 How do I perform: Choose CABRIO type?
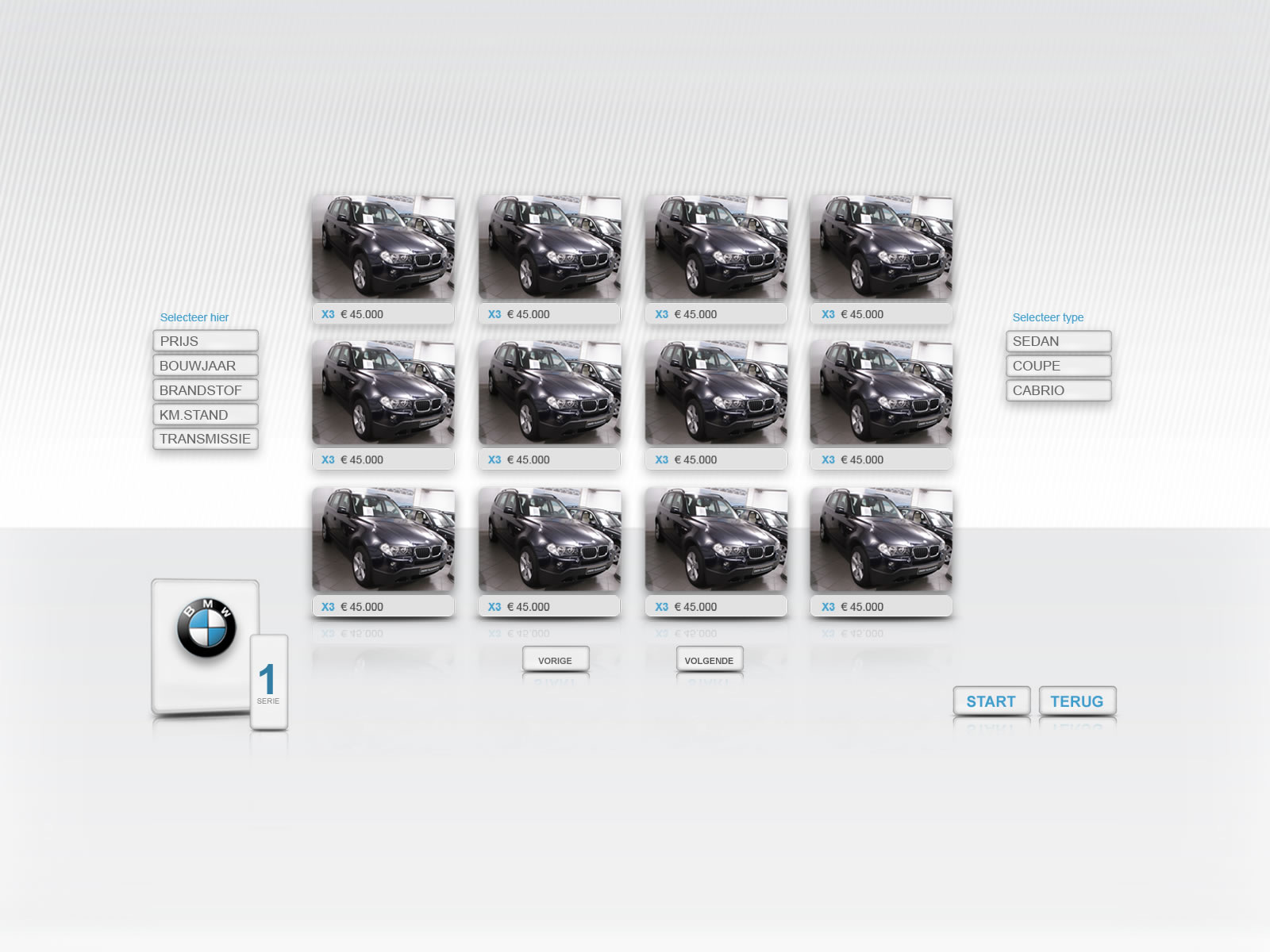coord(1059,390)
